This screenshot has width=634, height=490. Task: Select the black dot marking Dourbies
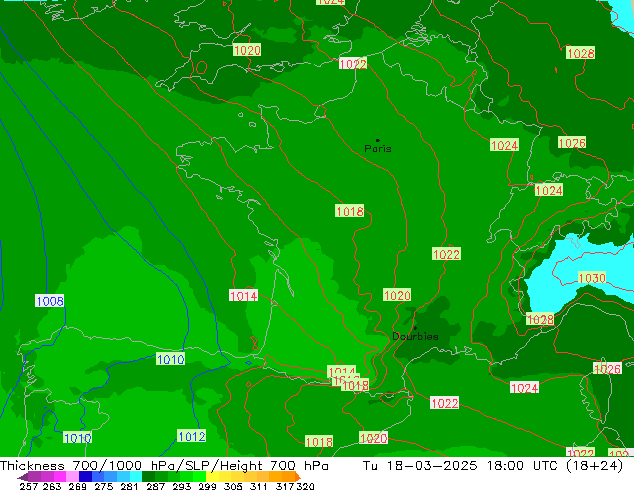tap(415, 328)
